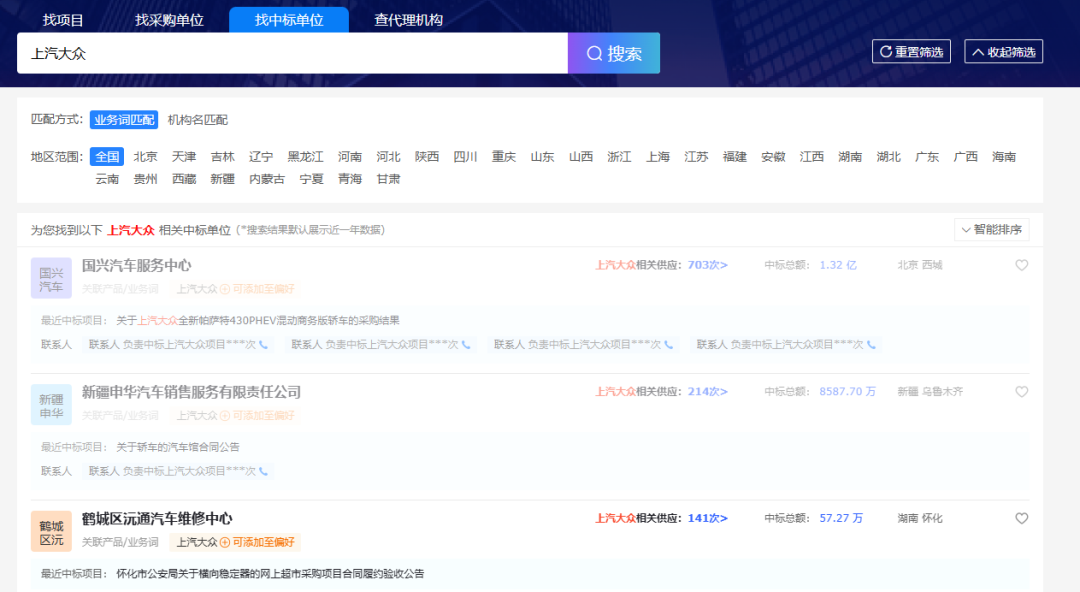
Task: Select the 找中标单位 tab
Action: (289, 20)
